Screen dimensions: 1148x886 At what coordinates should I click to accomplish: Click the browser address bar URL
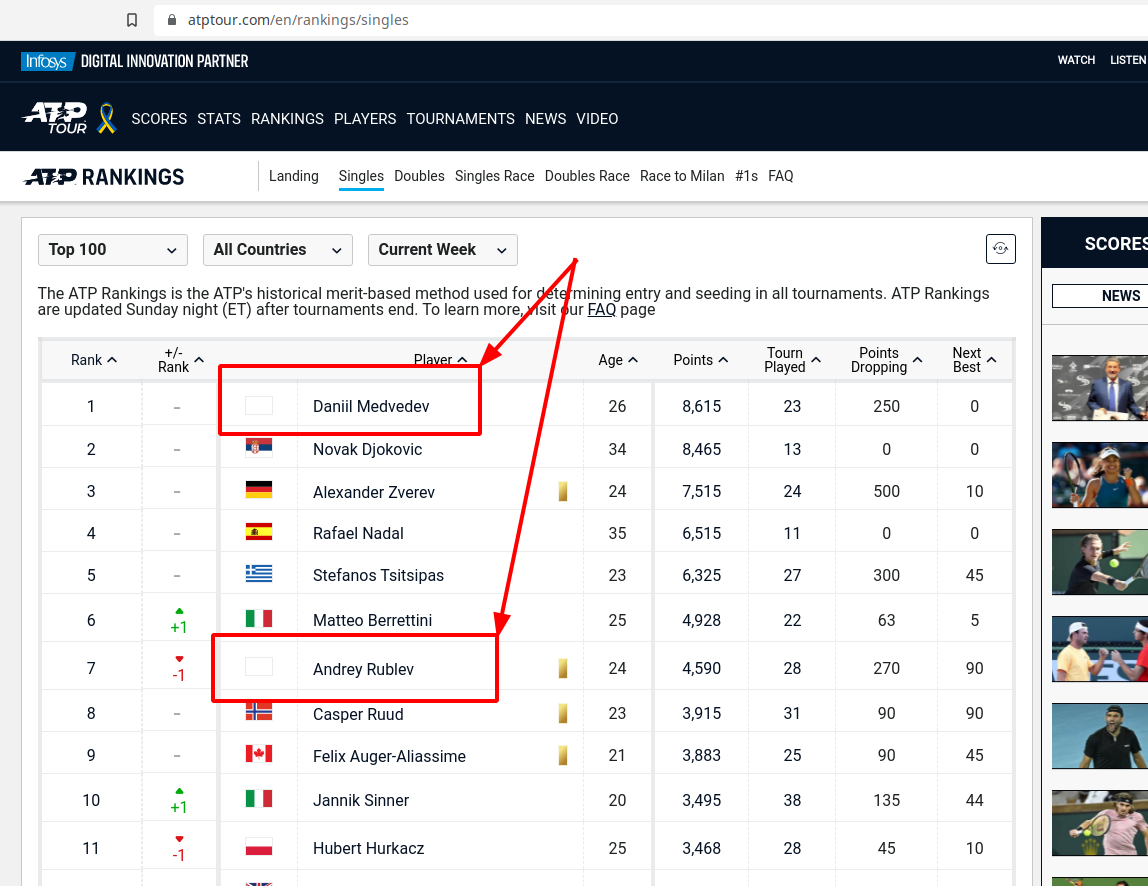[x=298, y=20]
